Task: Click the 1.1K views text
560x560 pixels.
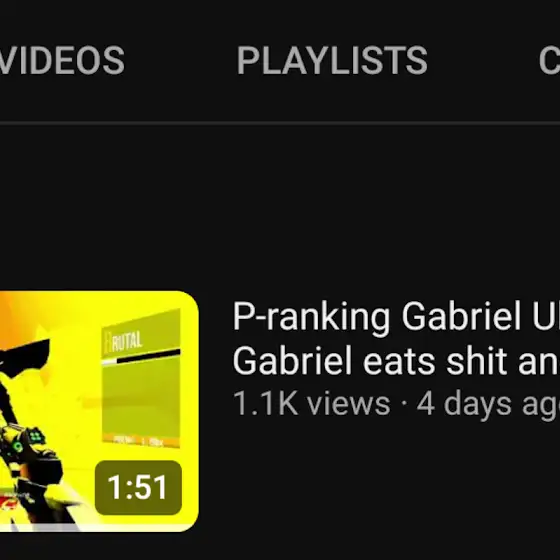Action: click(x=311, y=404)
